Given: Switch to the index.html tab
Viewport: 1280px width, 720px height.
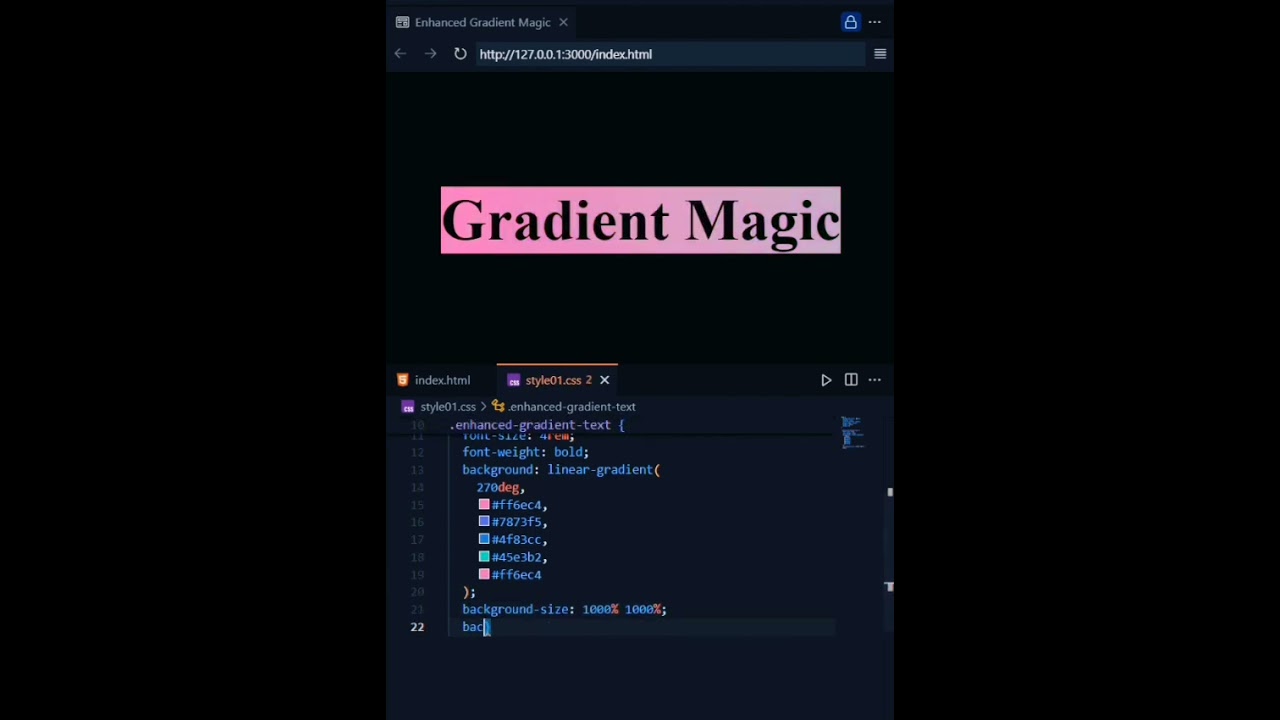Looking at the screenshot, I should point(441,380).
